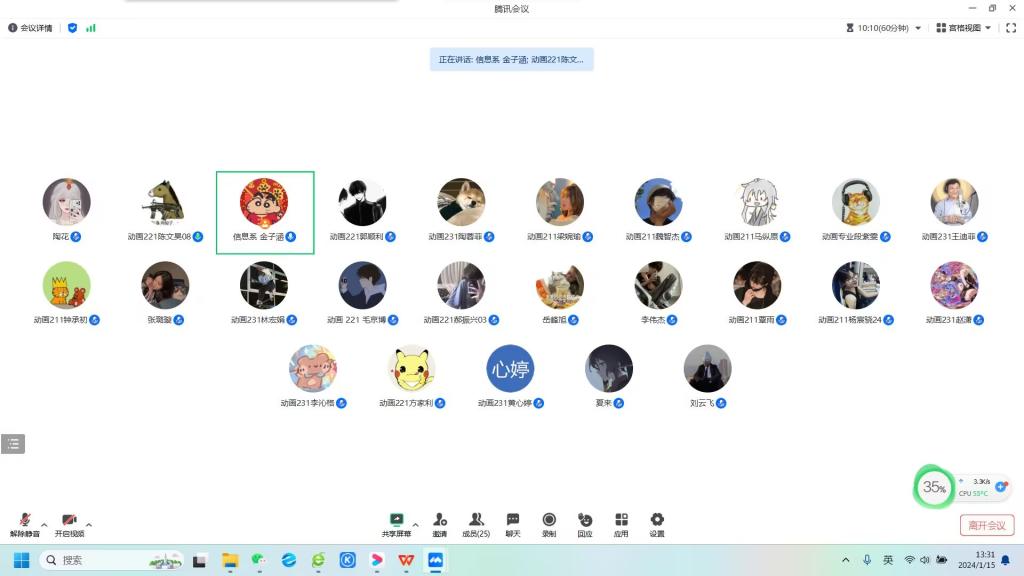Expand video options arrow beside 开启视频
This screenshot has width=1024, height=576.
click(89, 524)
